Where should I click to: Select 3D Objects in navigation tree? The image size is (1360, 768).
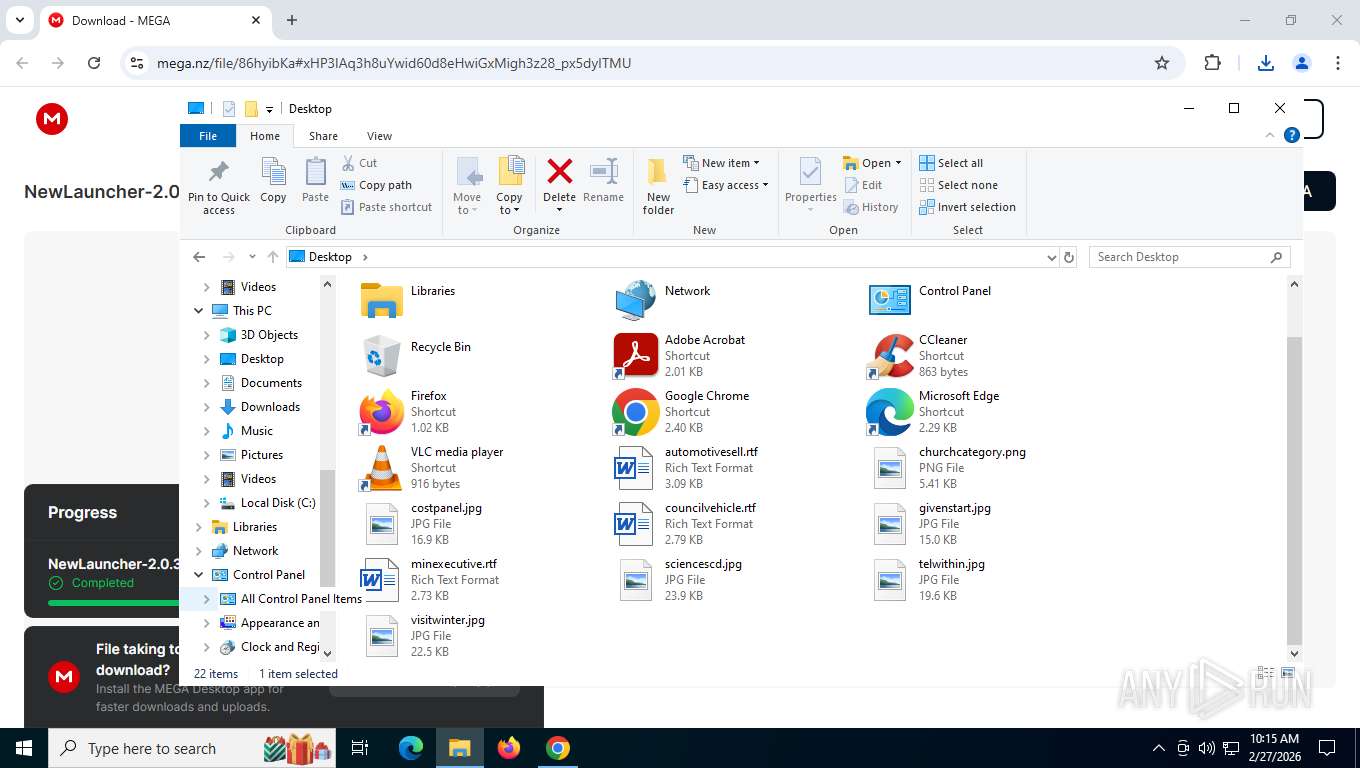pos(269,335)
